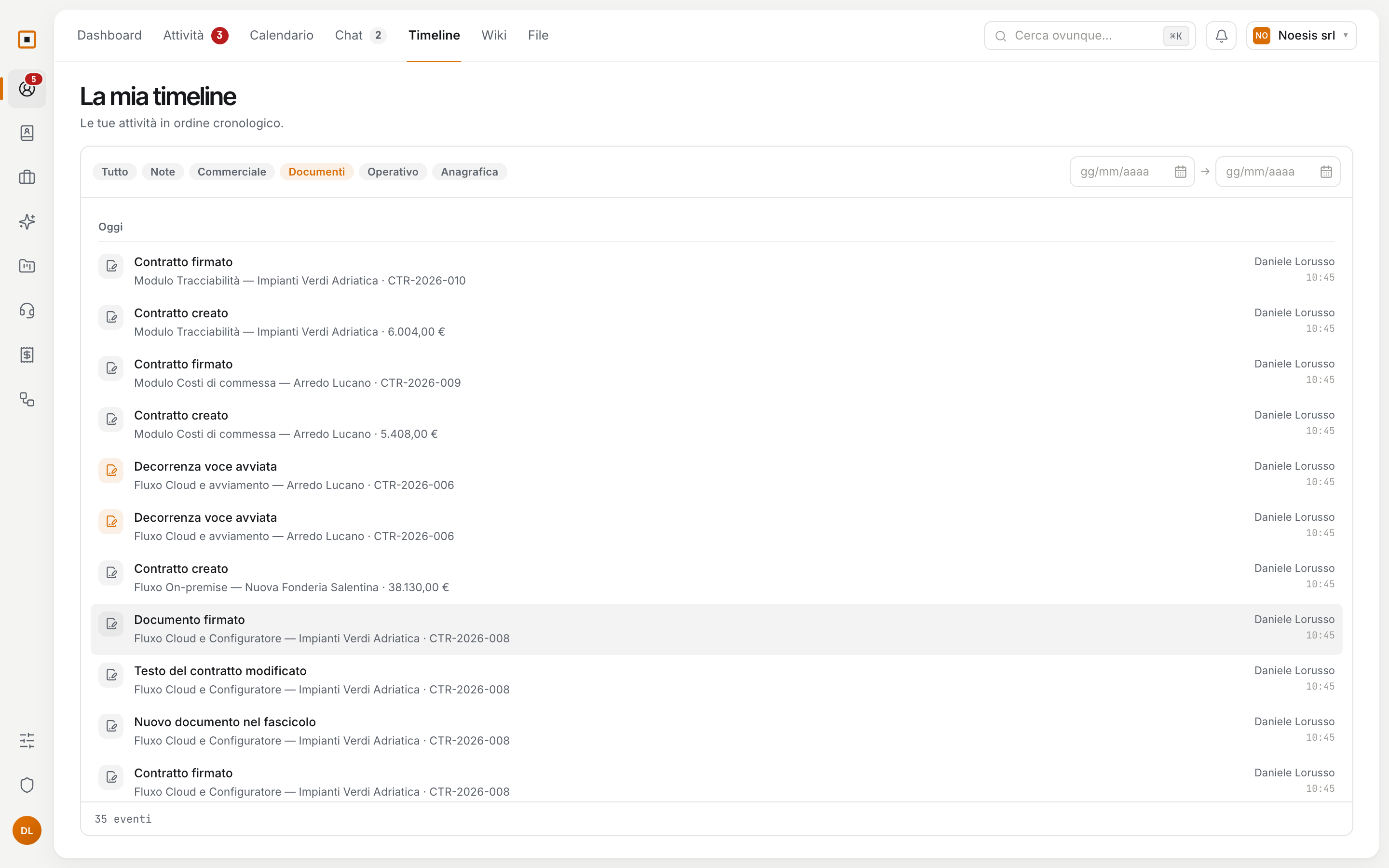
Task: Open the Documento firmato CTR-2026-008 event
Action: (x=716, y=629)
